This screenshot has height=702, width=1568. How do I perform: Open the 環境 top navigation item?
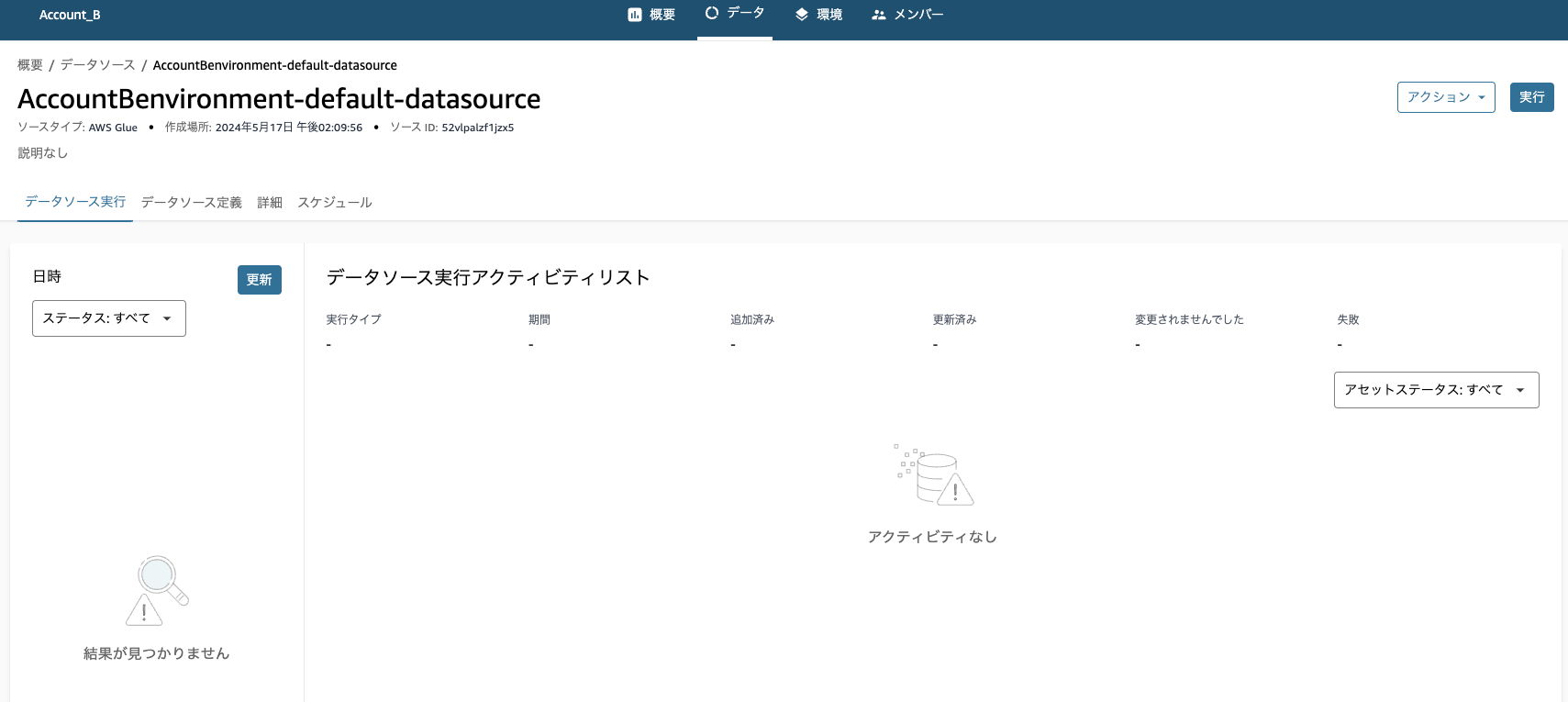tap(818, 15)
